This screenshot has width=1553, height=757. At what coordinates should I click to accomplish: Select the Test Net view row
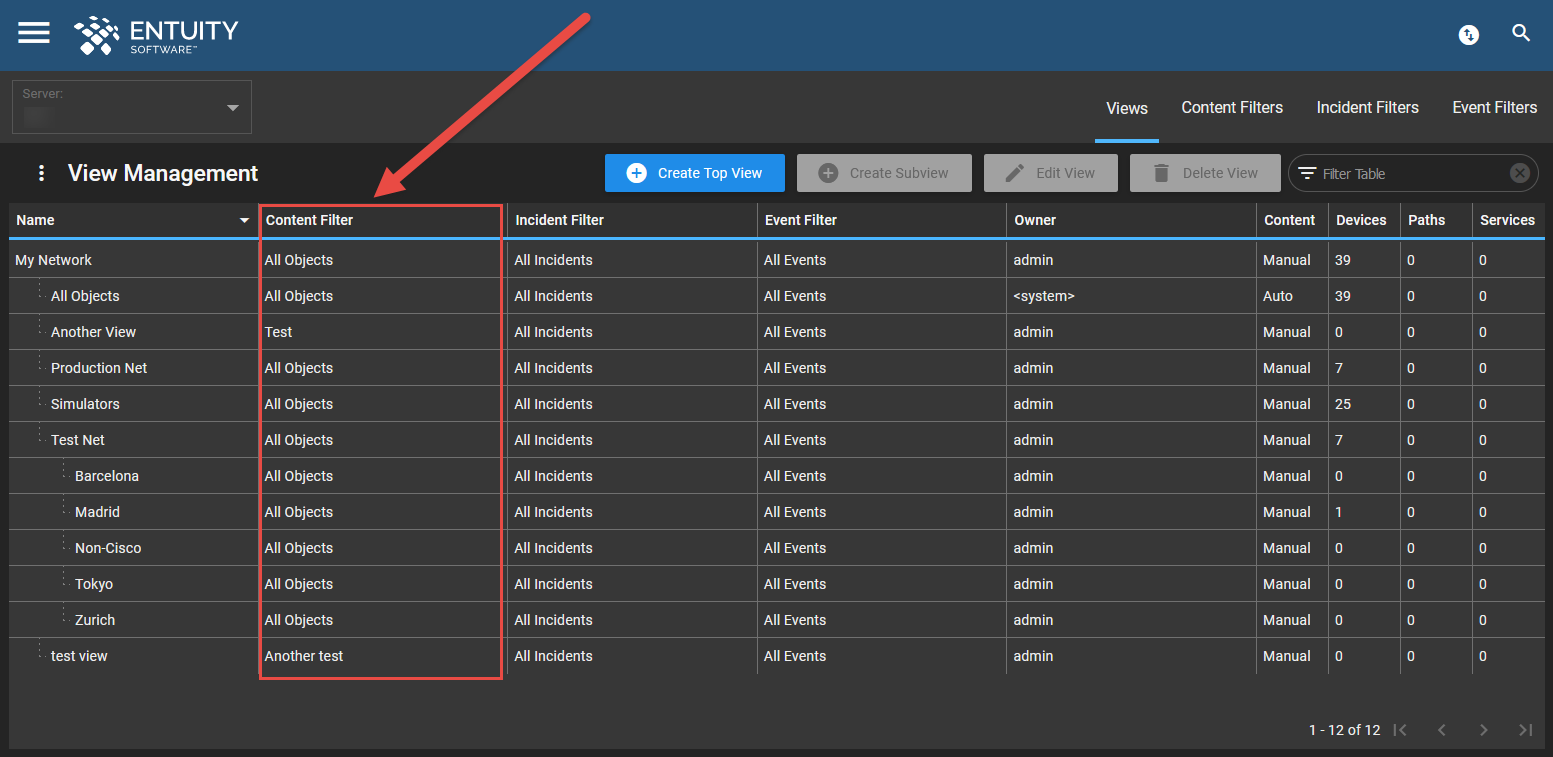[78, 440]
